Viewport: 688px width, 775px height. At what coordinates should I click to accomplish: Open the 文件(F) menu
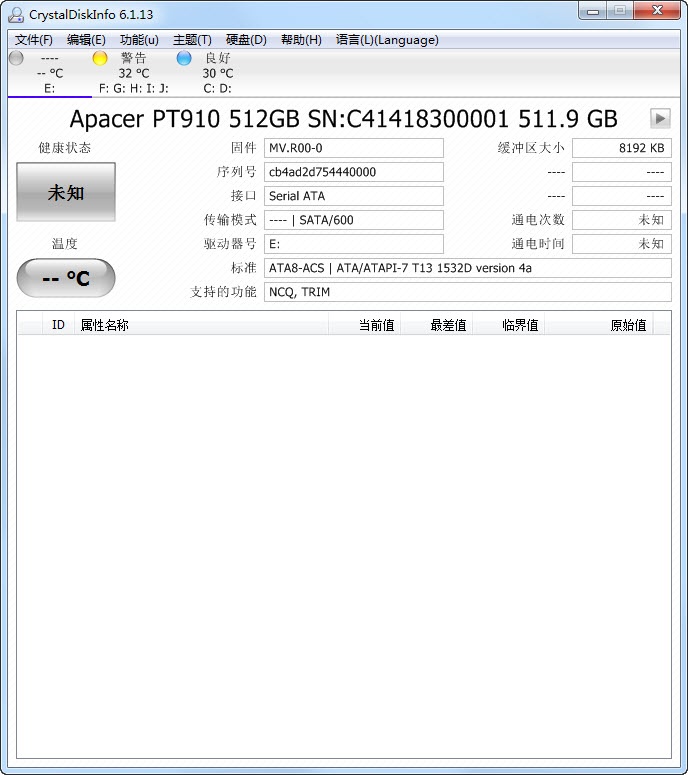[x=34, y=40]
